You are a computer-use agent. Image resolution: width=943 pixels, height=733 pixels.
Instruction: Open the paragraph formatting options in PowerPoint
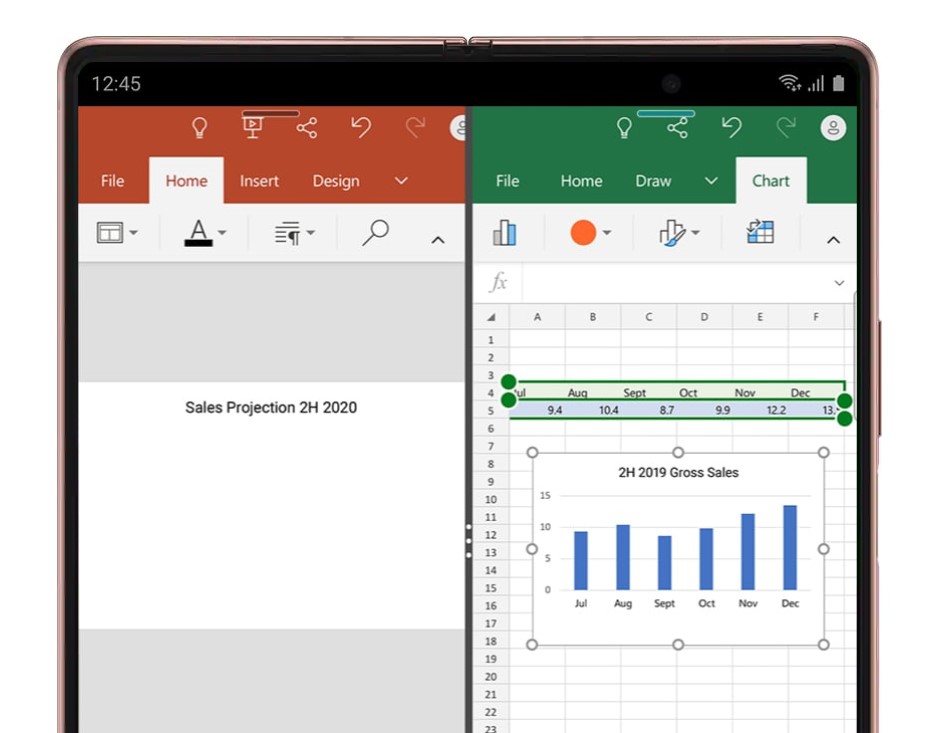(x=287, y=233)
